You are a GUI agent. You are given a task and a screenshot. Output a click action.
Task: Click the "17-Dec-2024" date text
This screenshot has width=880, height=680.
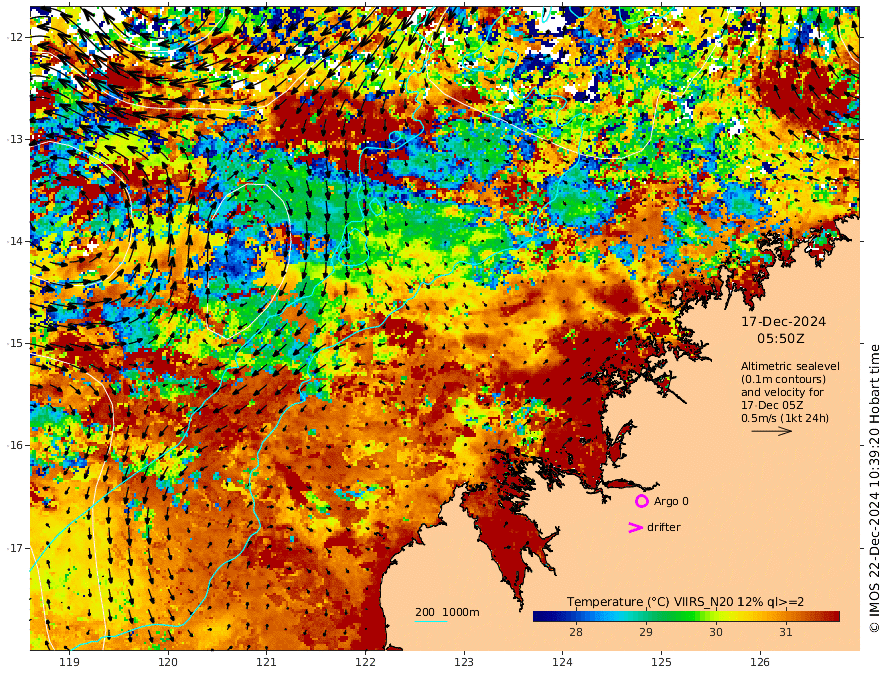(783, 321)
